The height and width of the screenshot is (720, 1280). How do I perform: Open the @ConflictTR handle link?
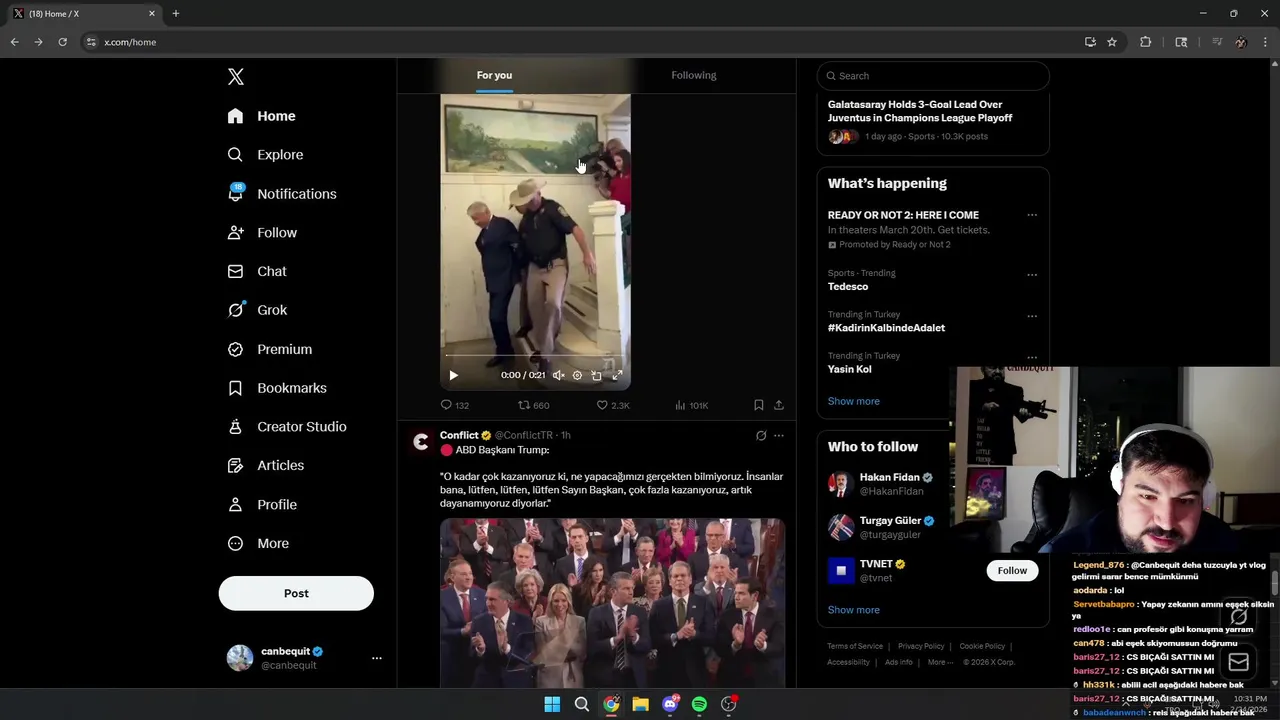point(524,435)
